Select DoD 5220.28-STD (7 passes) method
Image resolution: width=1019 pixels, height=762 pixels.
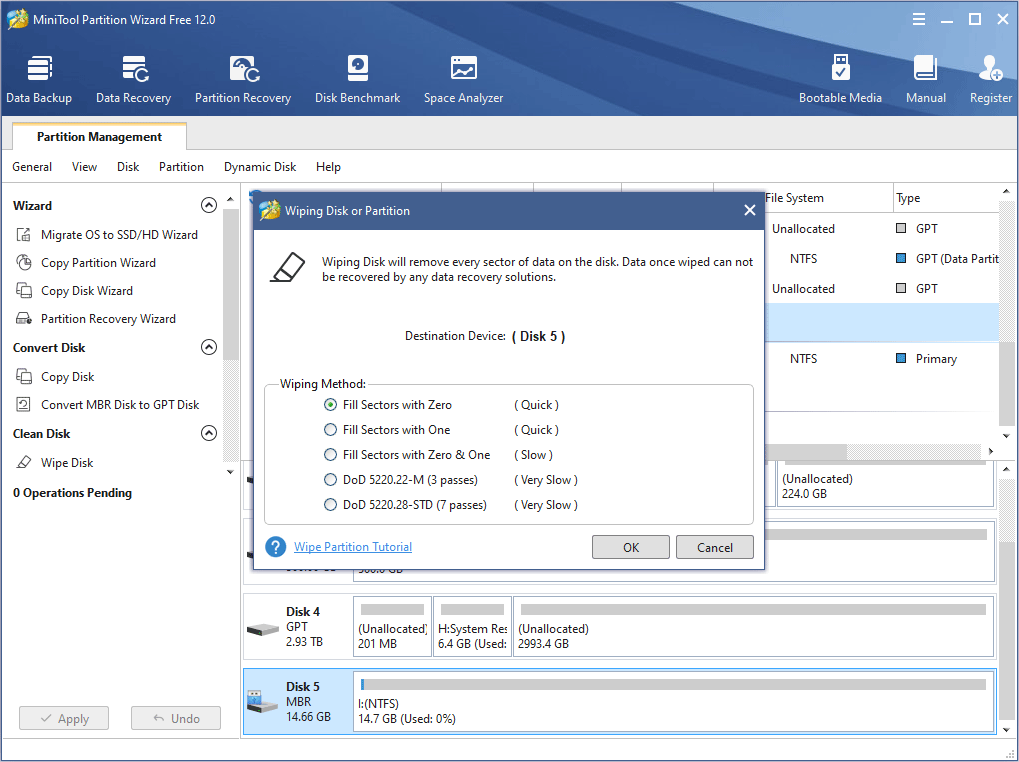[x=331, y=505]
